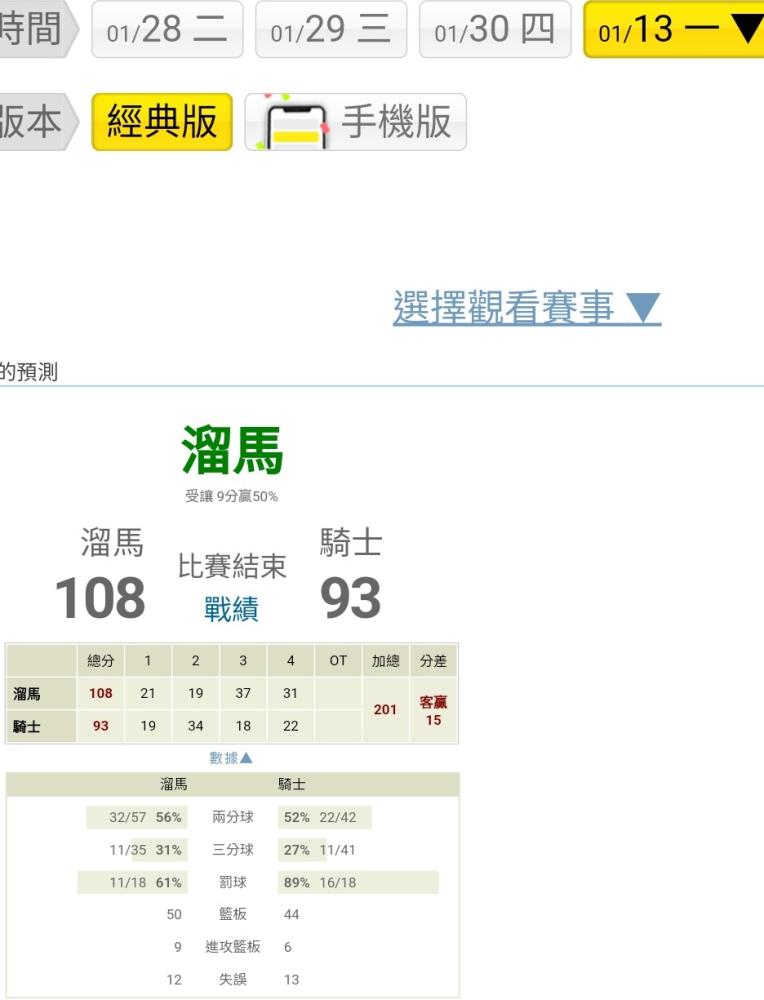Click the 失誤 stat label

pyautogui.click(x=233, y=980)
